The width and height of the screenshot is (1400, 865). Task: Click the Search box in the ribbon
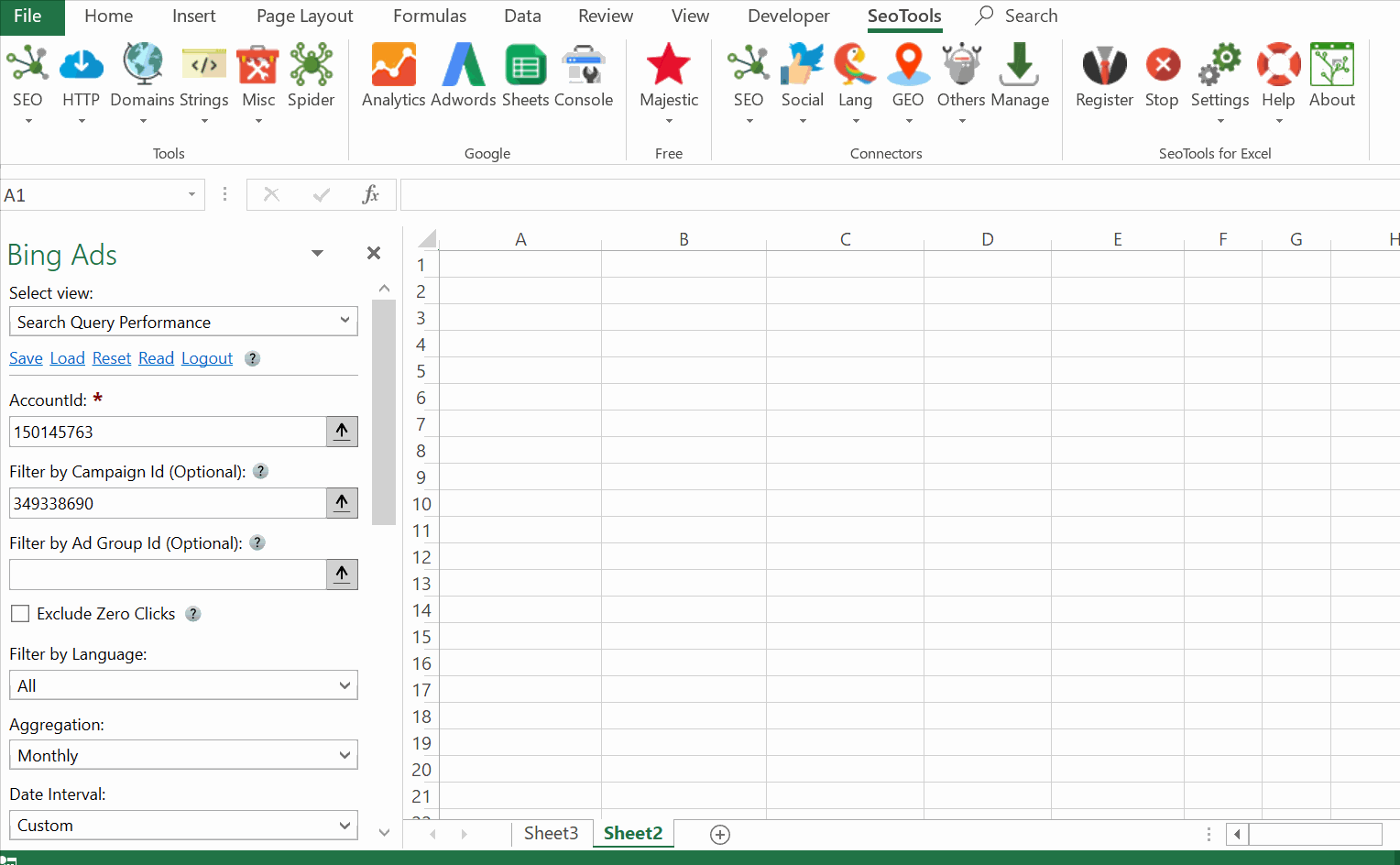pyautogui.click(x=1017, y=16)
